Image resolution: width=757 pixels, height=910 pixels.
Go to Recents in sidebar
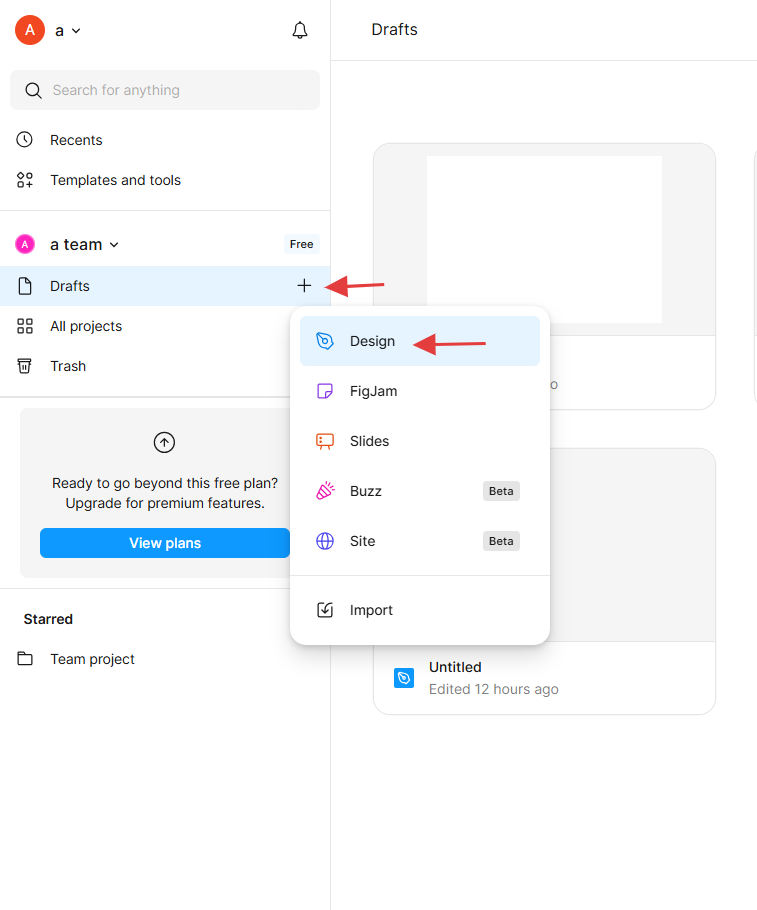[x=76, y=140]
